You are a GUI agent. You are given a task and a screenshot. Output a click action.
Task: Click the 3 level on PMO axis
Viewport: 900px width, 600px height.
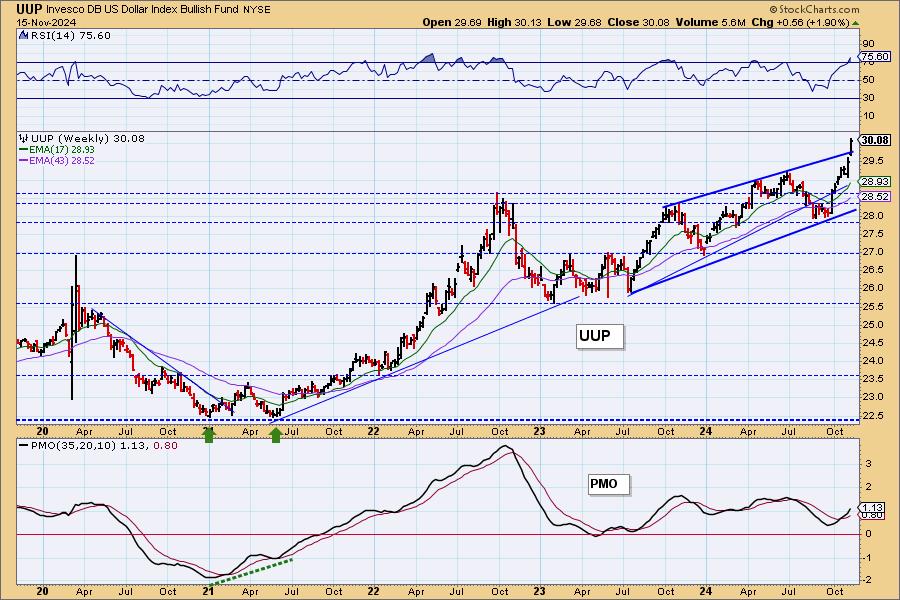(x=868, y=463)
